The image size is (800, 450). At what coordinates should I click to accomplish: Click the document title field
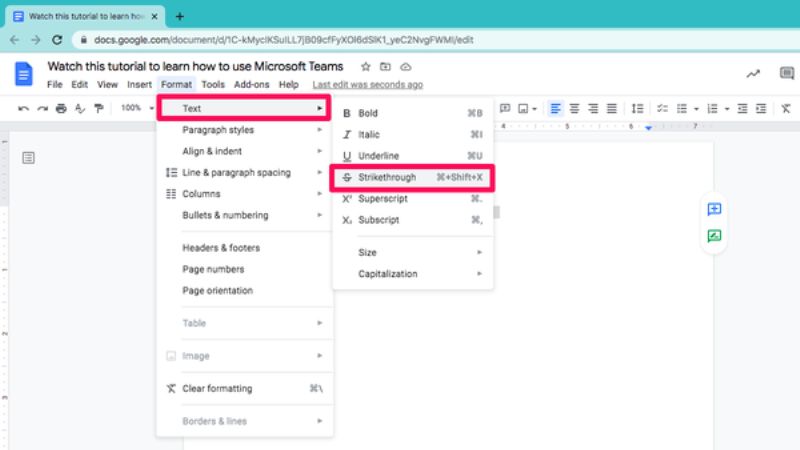coord(195,67)
